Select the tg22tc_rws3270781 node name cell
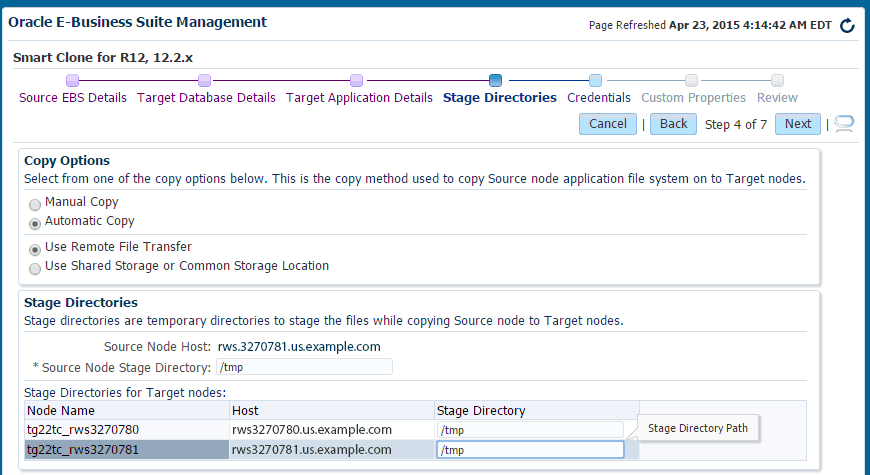 point(127,450)
